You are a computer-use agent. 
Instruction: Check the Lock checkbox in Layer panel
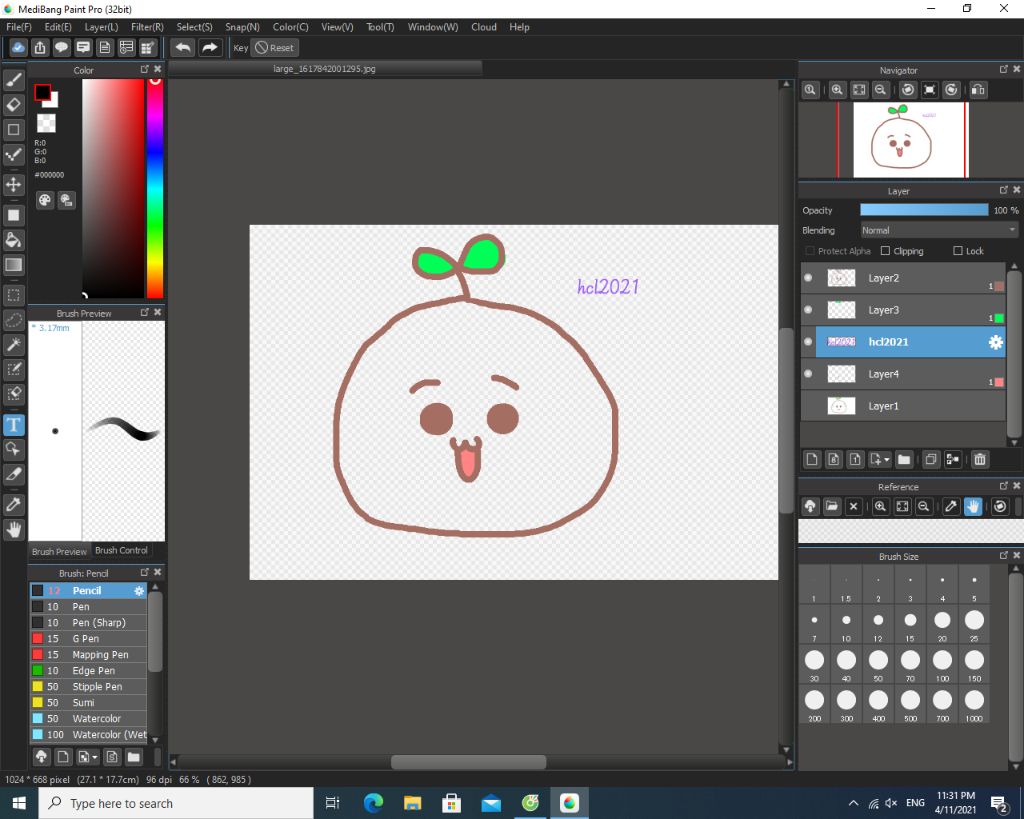click(x=958, y=251)
